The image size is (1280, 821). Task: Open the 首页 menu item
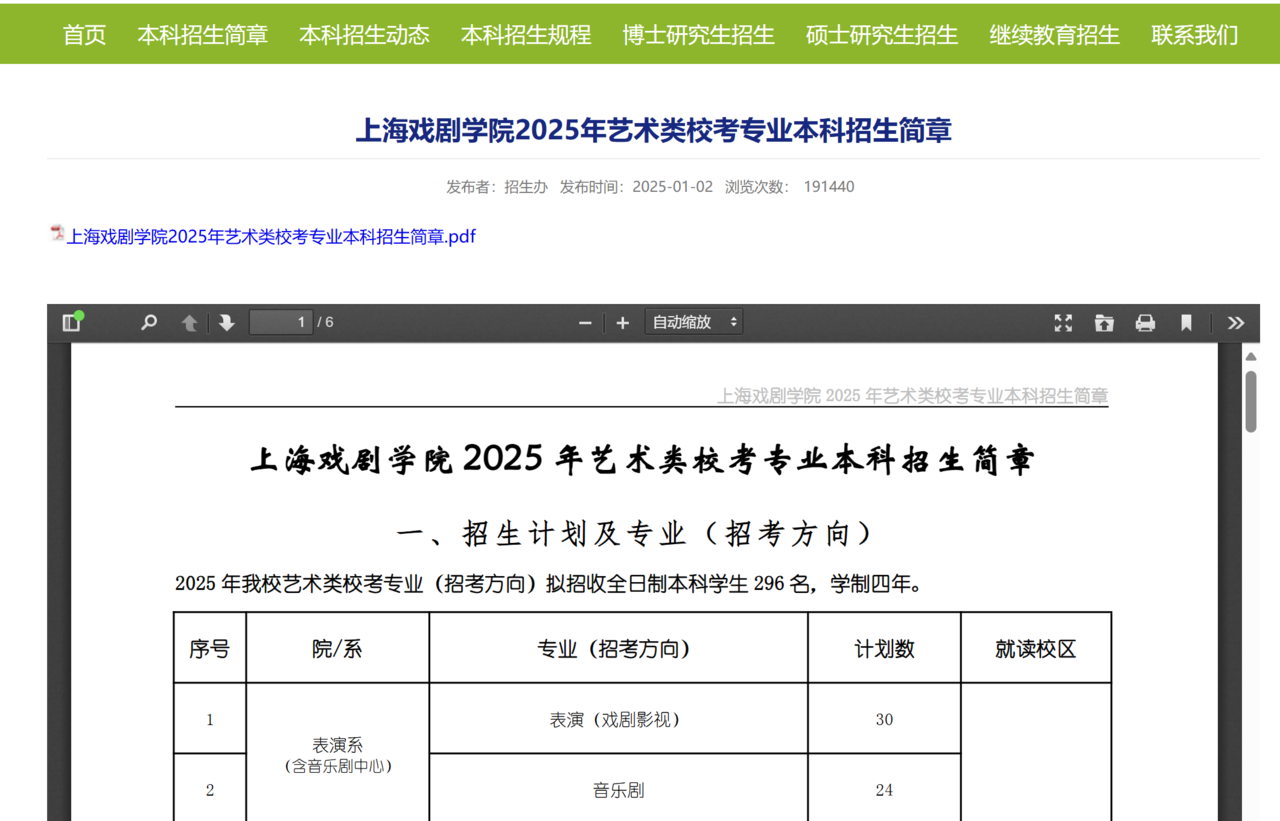tap(84, 34)
